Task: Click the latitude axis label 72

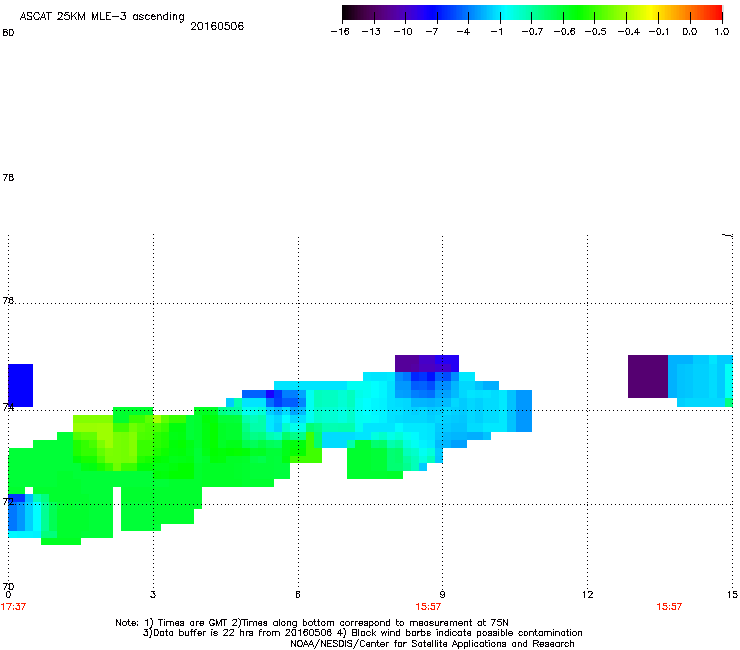Action: pyautogui.click(x=8, y=501)
